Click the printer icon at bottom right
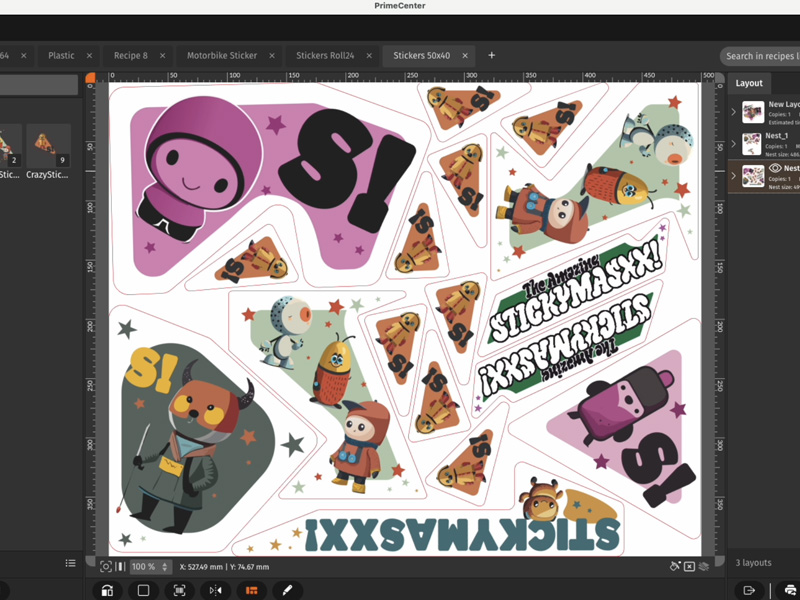 790,590
